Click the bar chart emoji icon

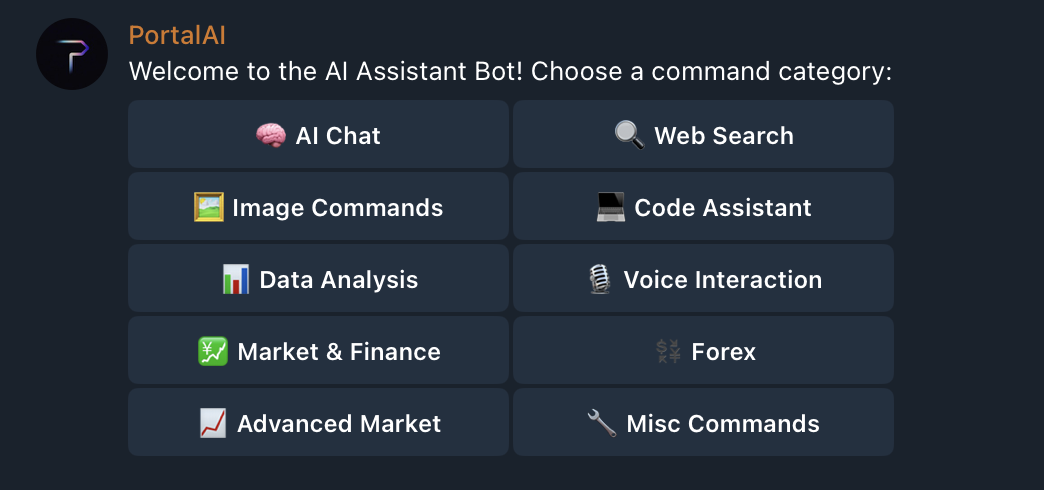(236, 279)
